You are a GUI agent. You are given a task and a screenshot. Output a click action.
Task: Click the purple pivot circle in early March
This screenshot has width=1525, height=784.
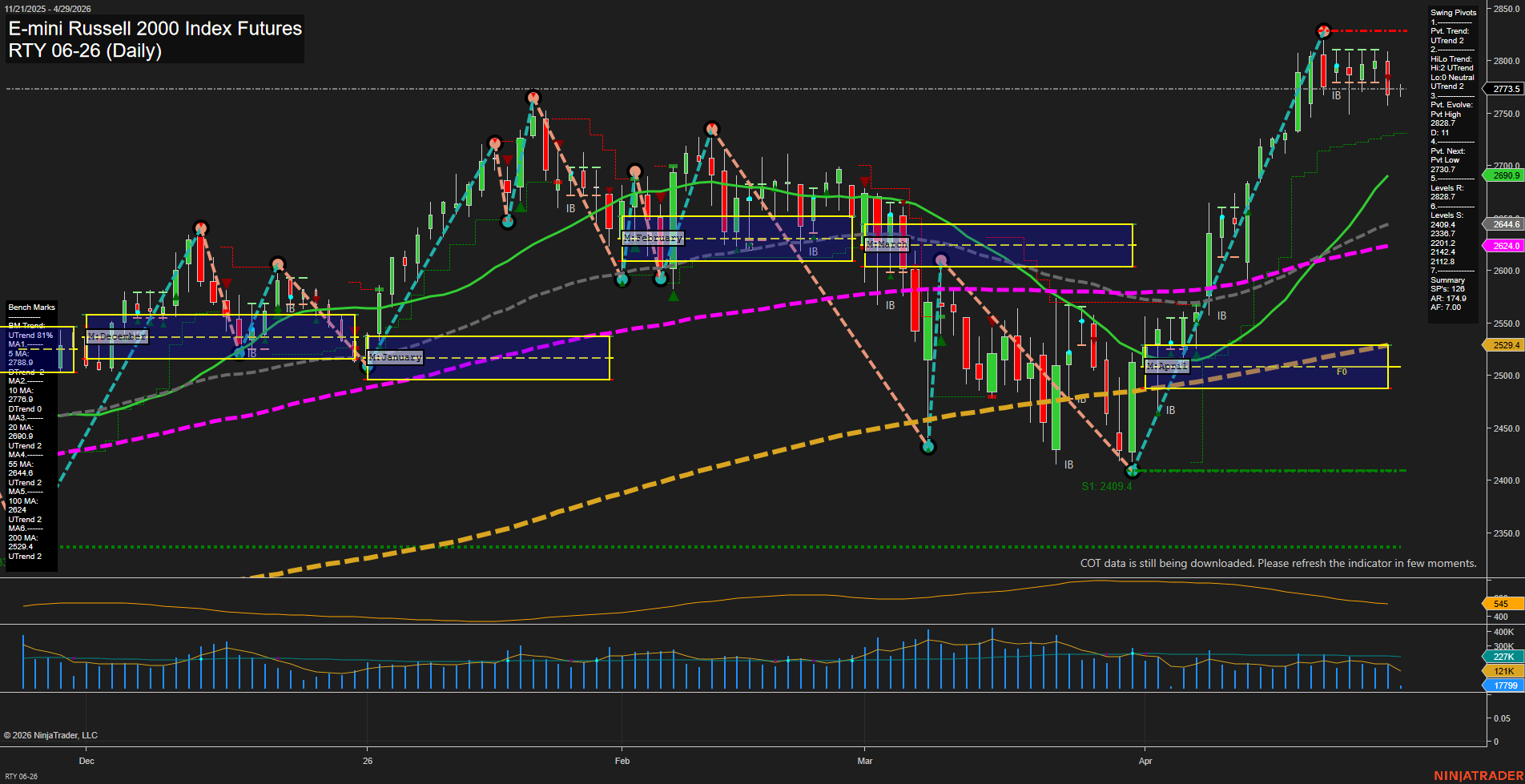[x=941, y=259]
